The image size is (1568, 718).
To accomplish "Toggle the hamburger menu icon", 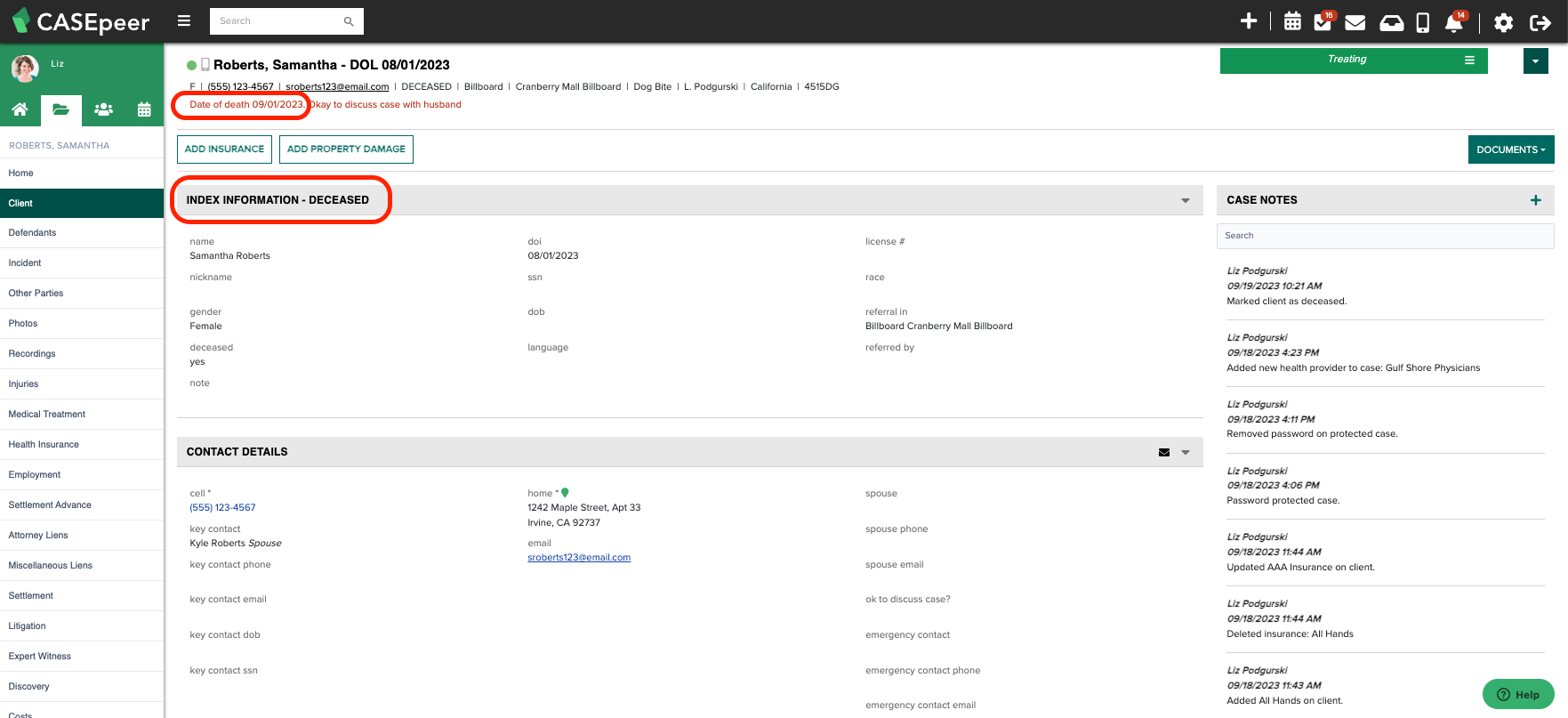I will pos(184,21).
